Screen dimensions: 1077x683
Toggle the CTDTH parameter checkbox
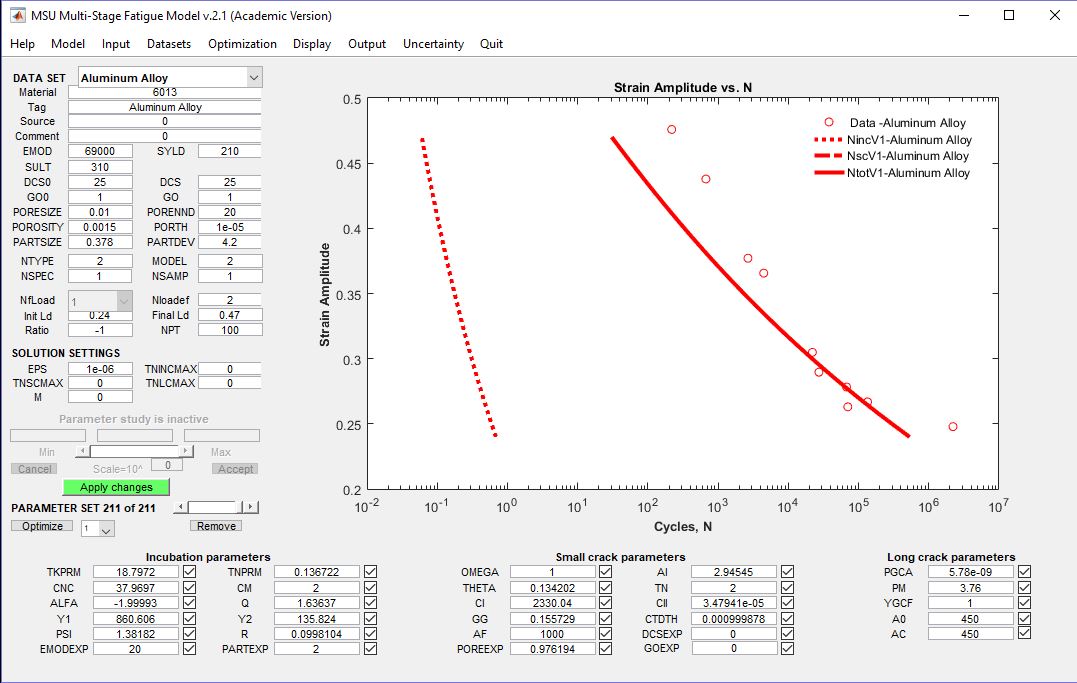pyautogui.click(x=788, y=619)
